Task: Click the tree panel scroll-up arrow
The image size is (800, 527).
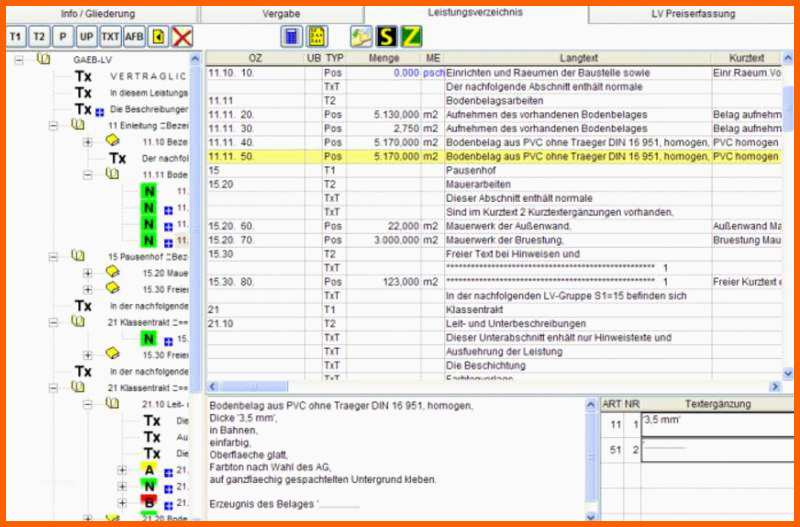Action: (x=195, y=59)
